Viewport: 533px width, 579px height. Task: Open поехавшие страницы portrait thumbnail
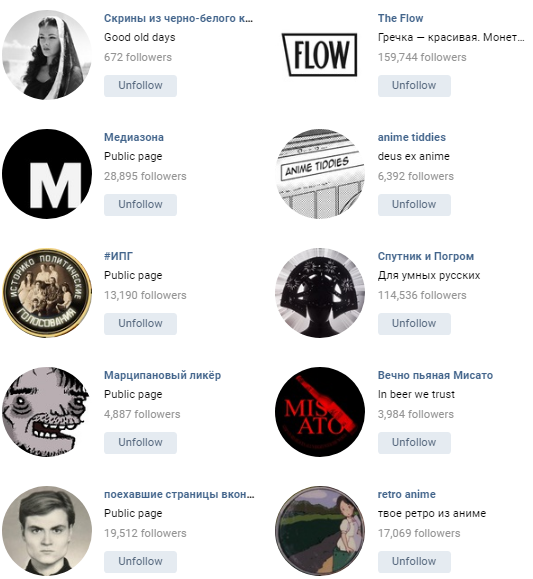tap(47, 531)
